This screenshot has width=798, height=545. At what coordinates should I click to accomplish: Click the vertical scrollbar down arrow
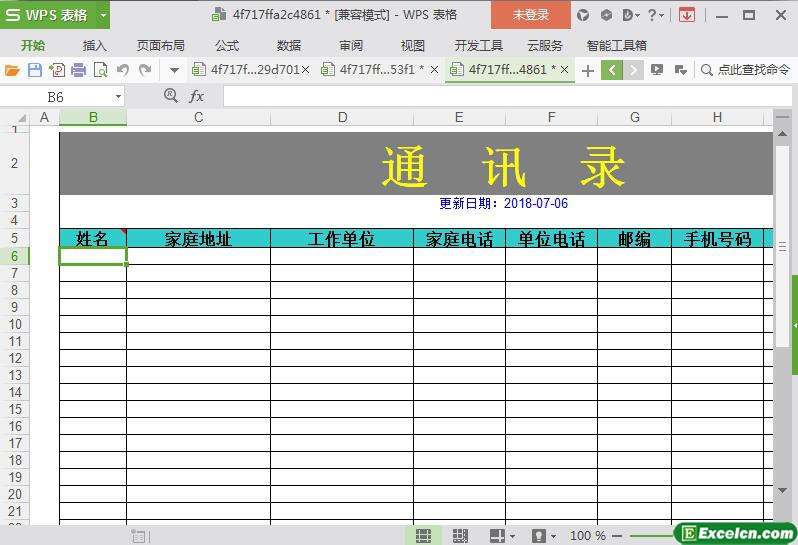pos(782,490)
